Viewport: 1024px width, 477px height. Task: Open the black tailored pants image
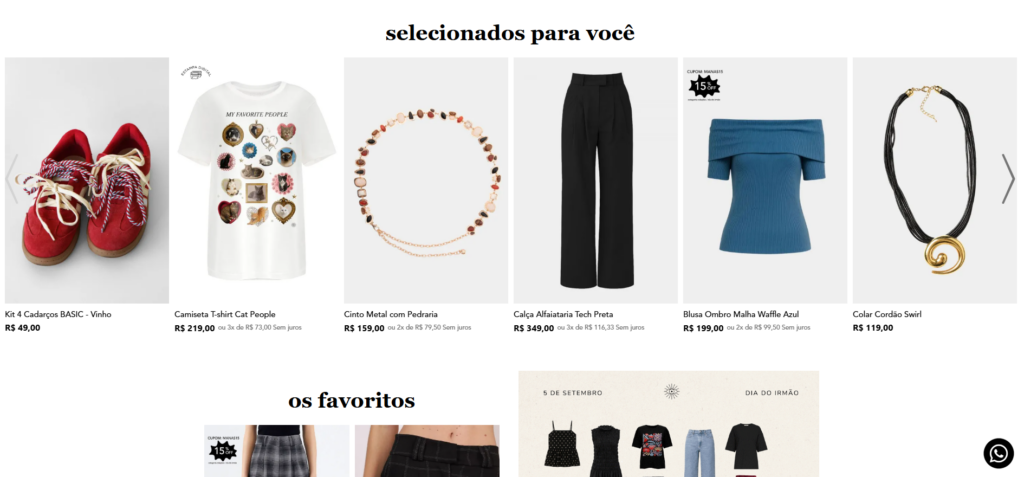596,180
